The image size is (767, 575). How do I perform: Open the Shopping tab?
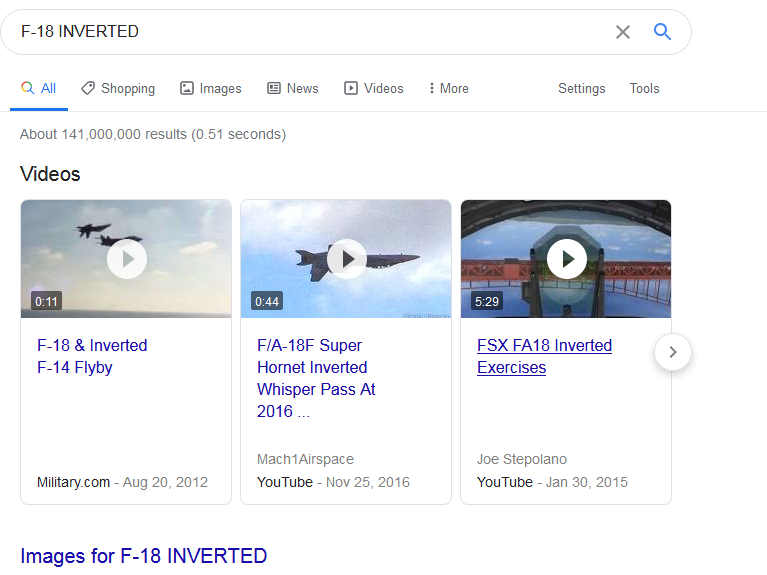coord(118,88)
